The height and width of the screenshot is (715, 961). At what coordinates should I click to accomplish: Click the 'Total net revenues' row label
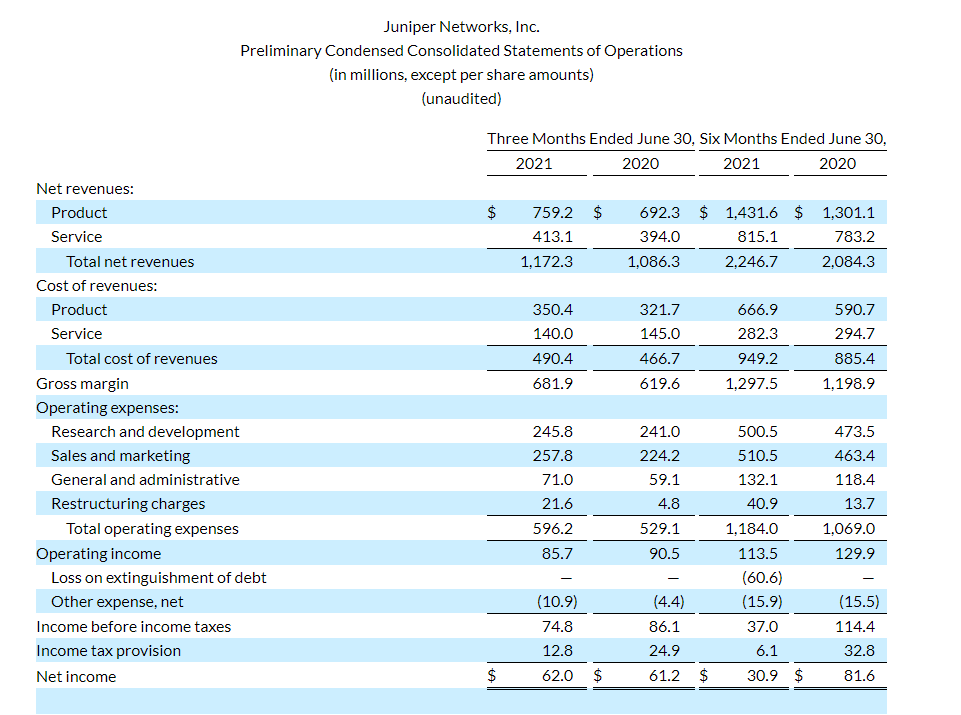pyautogui.click(x=130, y=262)
